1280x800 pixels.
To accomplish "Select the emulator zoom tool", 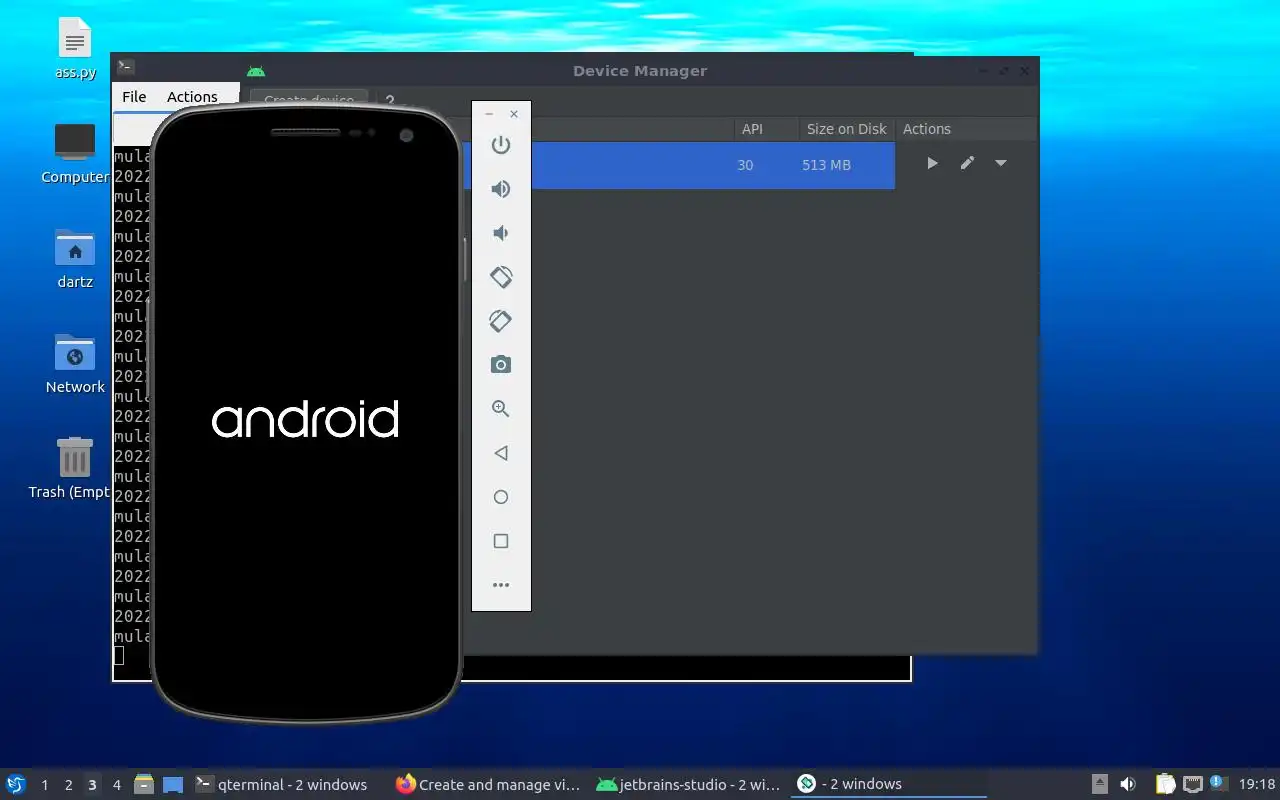I will (501, 409).
